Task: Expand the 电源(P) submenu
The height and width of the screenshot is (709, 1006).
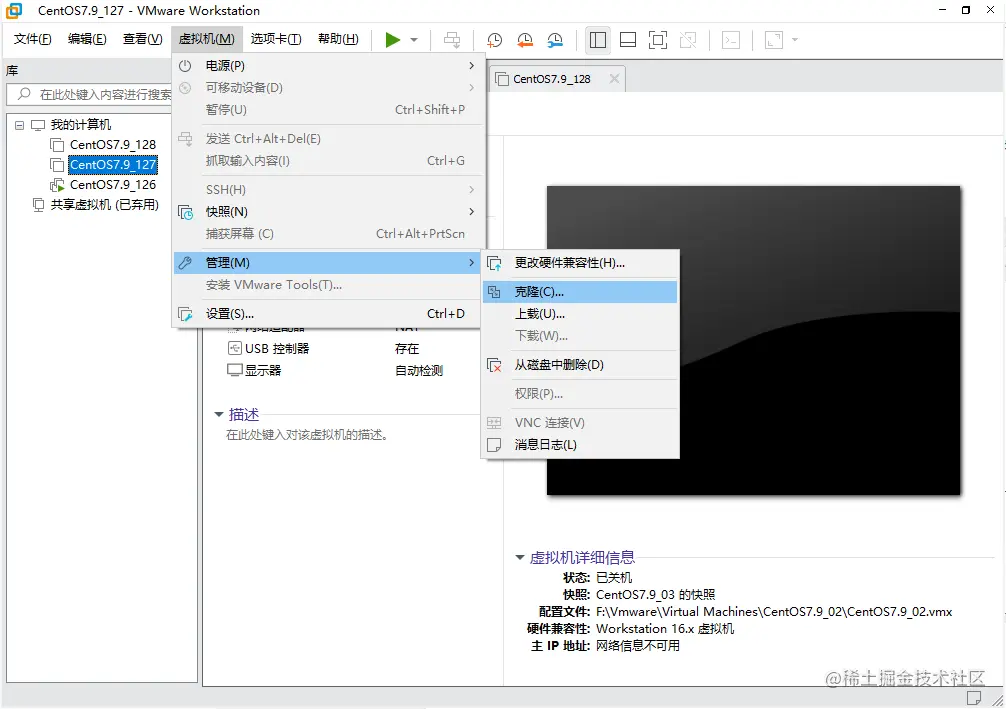Action: click(327, 65)
